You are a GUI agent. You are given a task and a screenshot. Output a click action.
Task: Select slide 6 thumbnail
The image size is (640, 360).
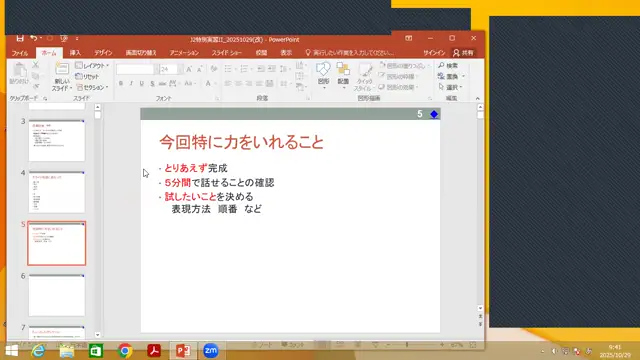tap(57, 295)
